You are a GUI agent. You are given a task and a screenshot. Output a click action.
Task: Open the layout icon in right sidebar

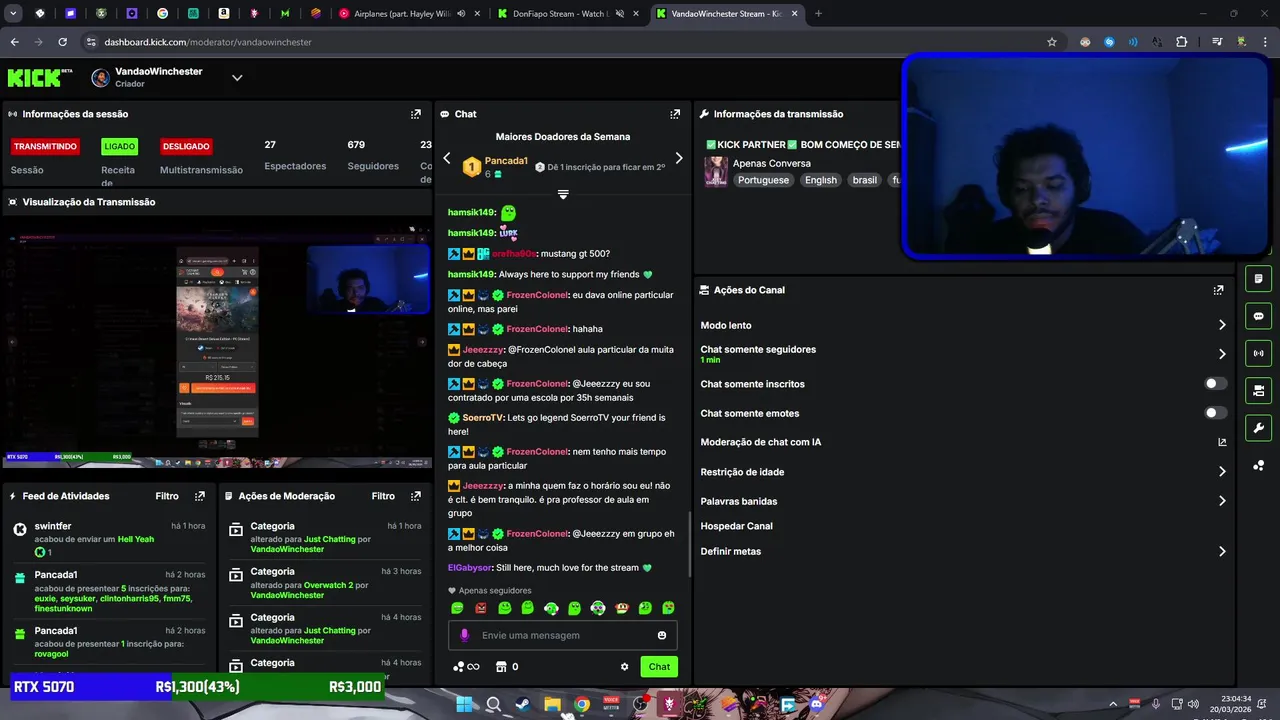pos(1258,390)
